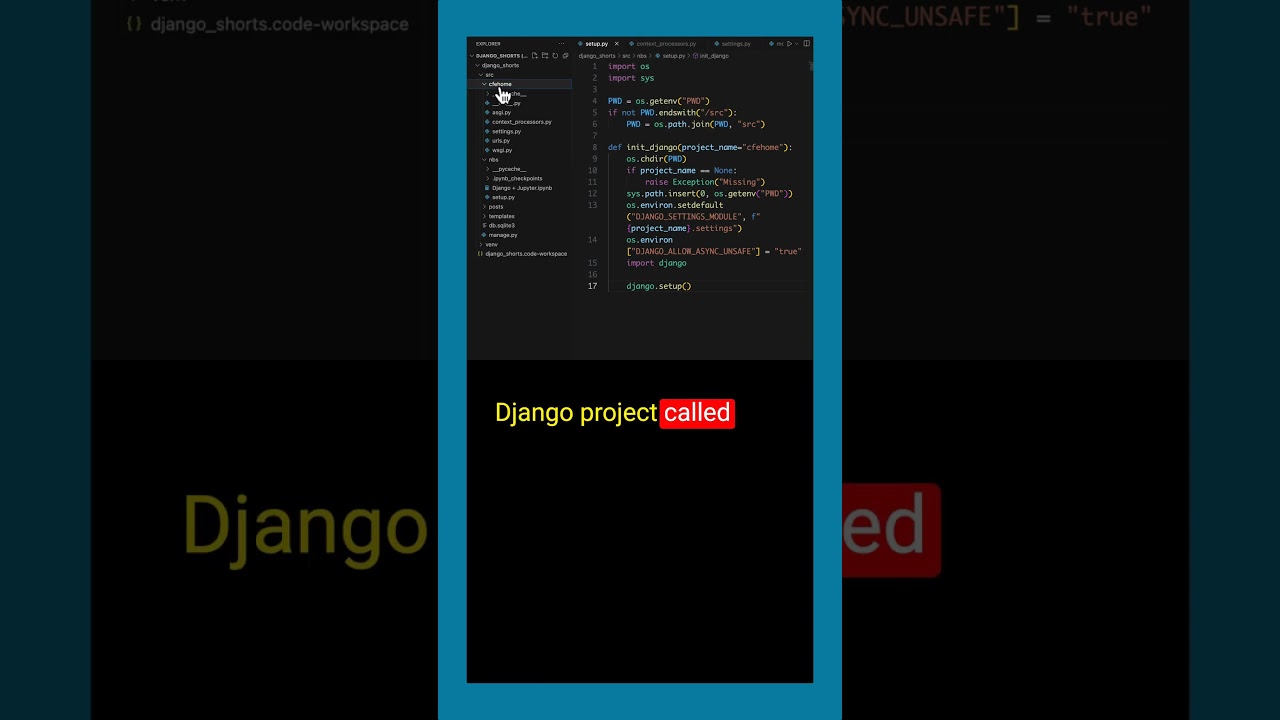Click the init_django breadcrumb symbol
This screenshot has width=1280, height=720.
click(x=711, y=56)
